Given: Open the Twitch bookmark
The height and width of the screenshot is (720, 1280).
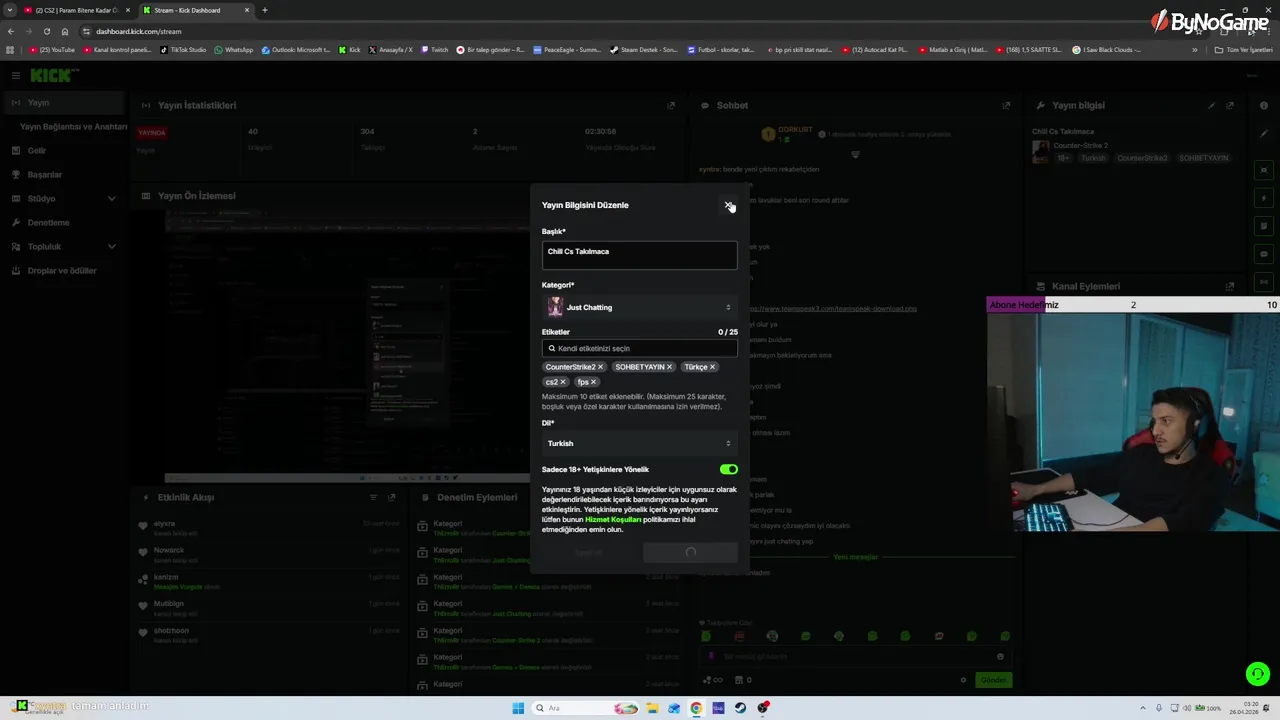Looking at the screenshot, I should click(x=435, y=50).
